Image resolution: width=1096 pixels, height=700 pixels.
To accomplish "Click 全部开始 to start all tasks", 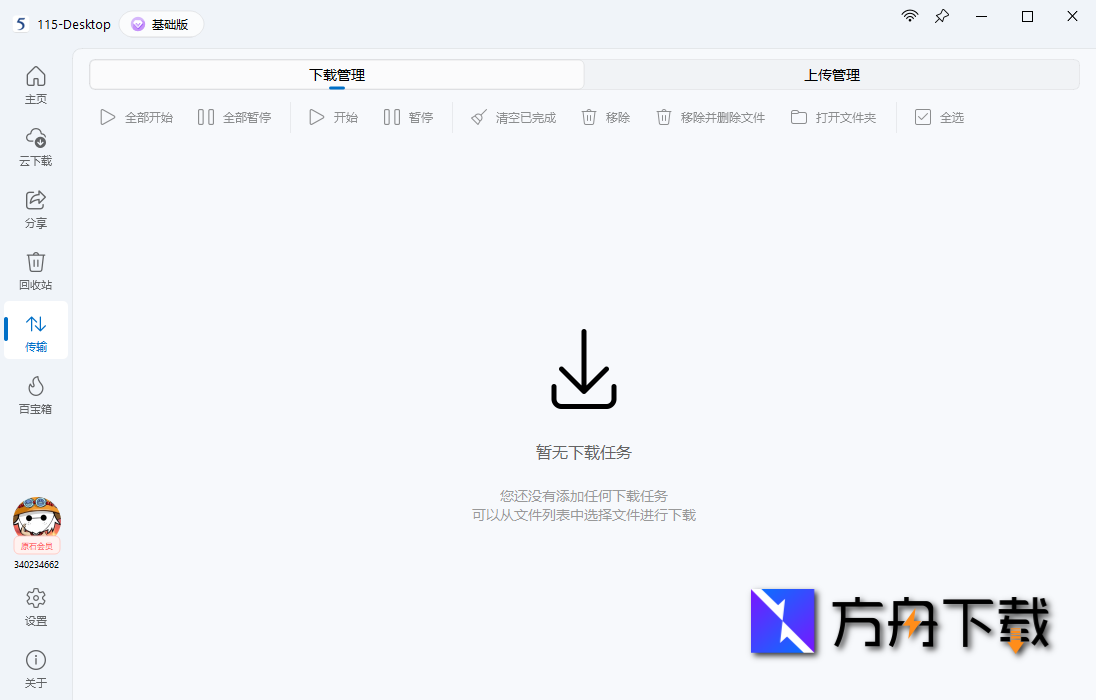I will pyautogui.click(x=136, y=117).
